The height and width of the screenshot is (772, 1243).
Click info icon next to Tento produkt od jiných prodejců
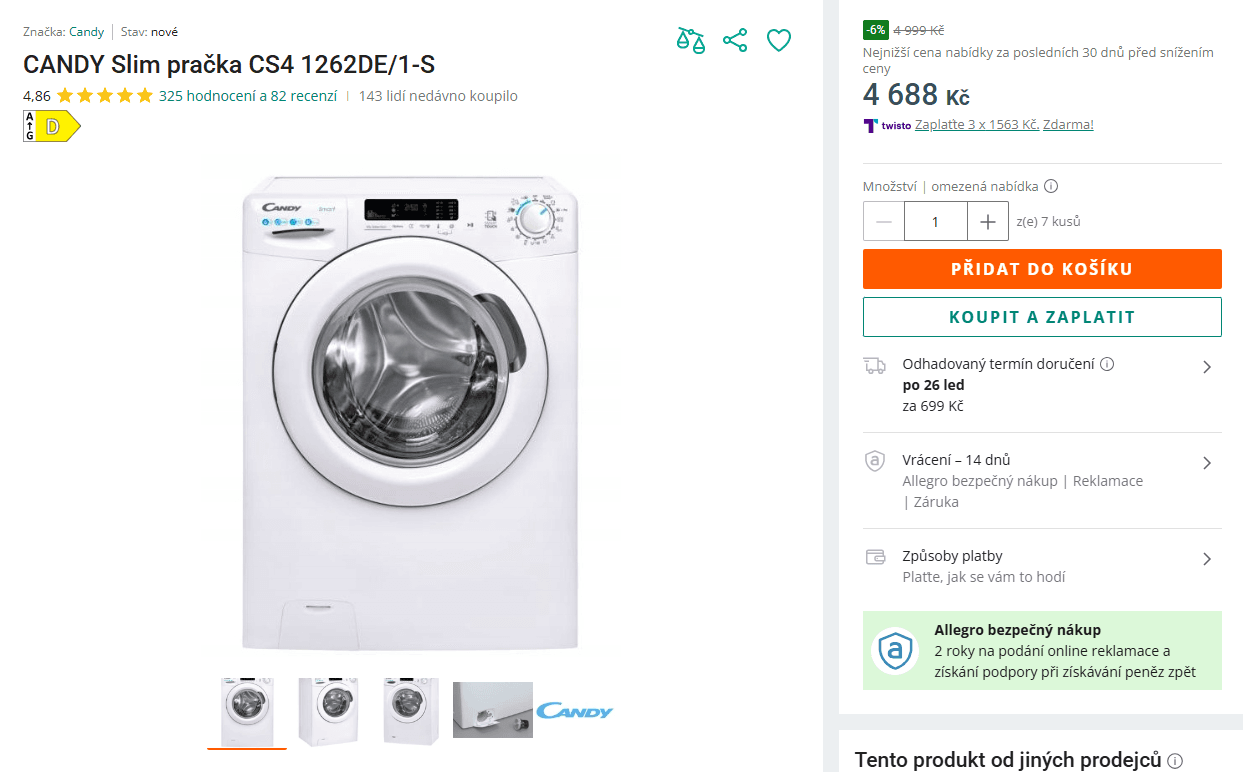pos(1175,761)
